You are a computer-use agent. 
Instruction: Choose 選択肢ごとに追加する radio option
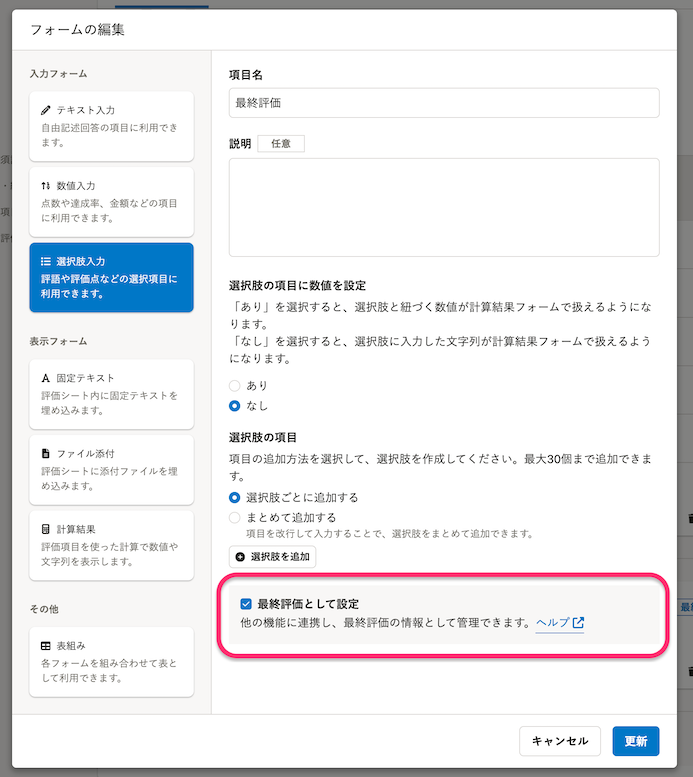pyautogui.click(x=234, y=498)
